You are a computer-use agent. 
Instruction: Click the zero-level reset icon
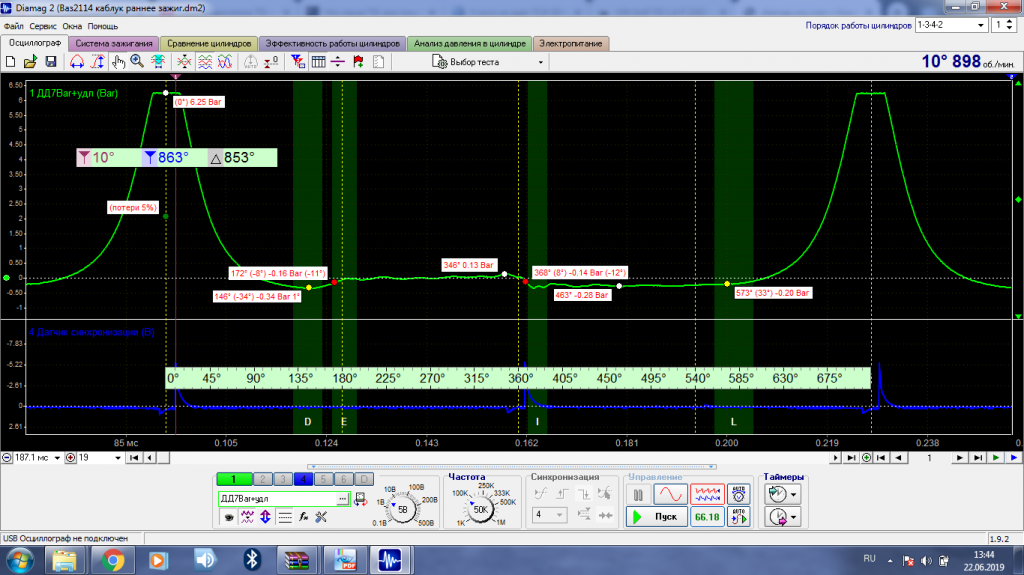click(x=271, y=62)
